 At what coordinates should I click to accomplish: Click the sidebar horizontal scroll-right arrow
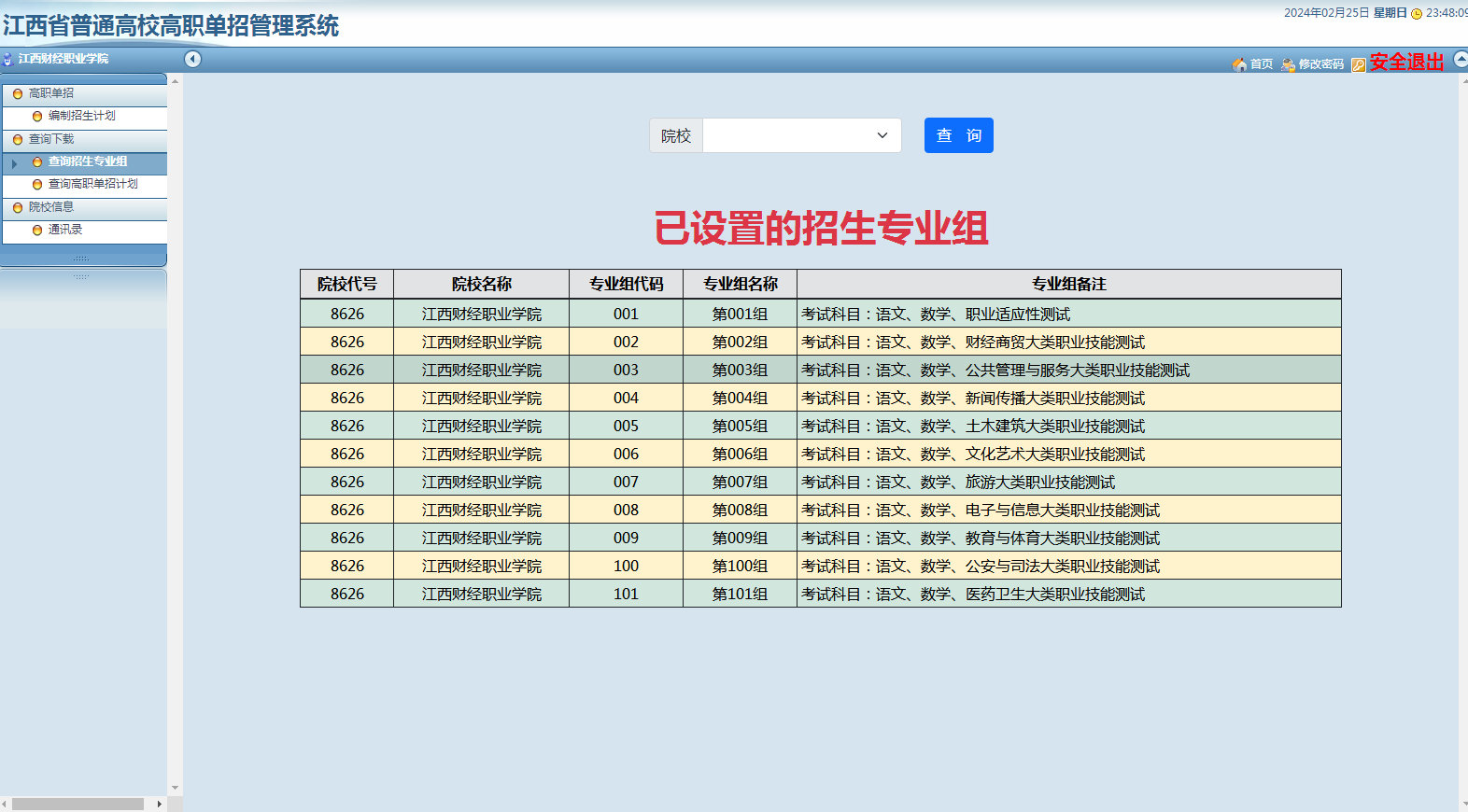click(160, 804)
